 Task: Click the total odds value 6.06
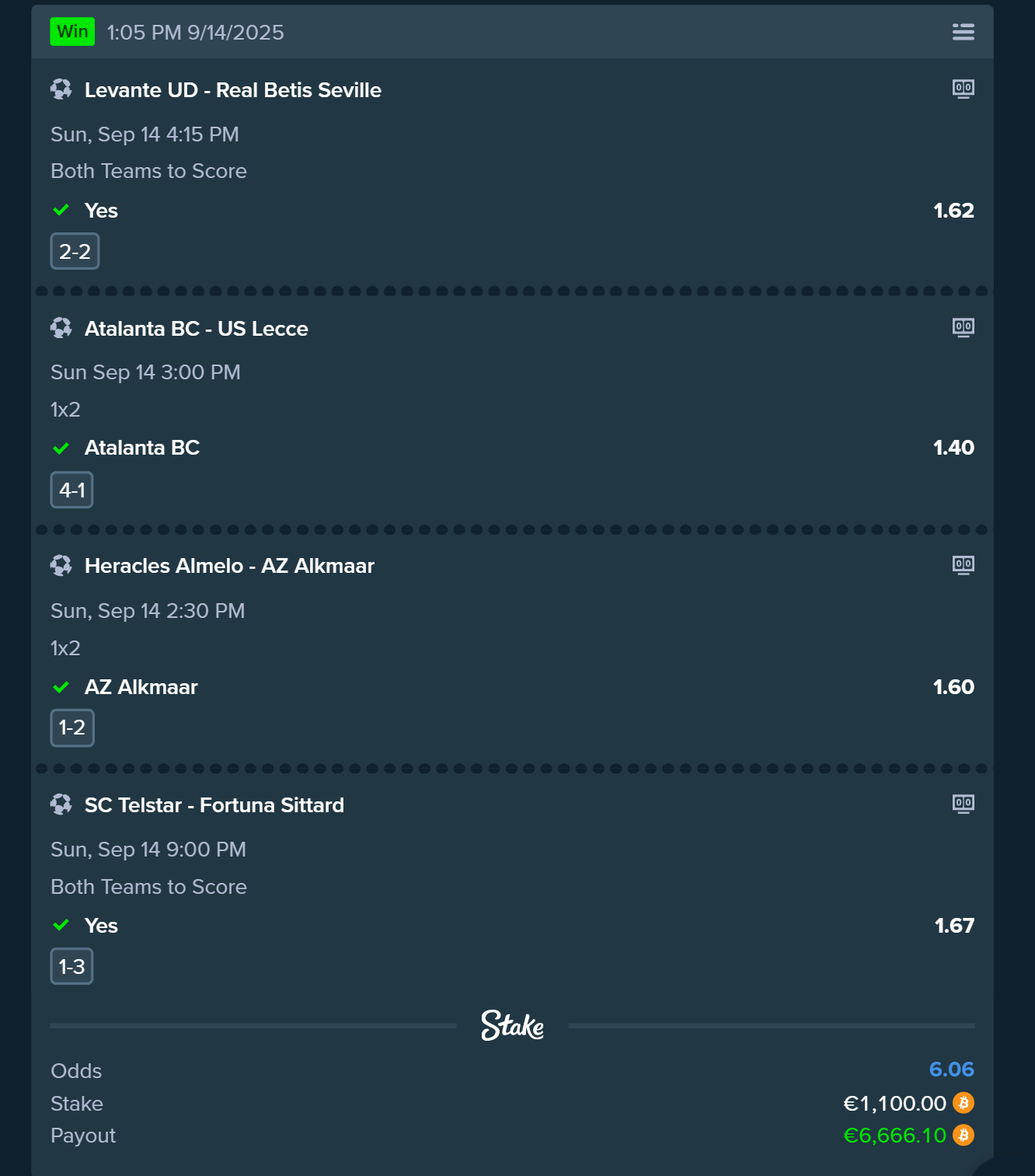point(951,1070)
